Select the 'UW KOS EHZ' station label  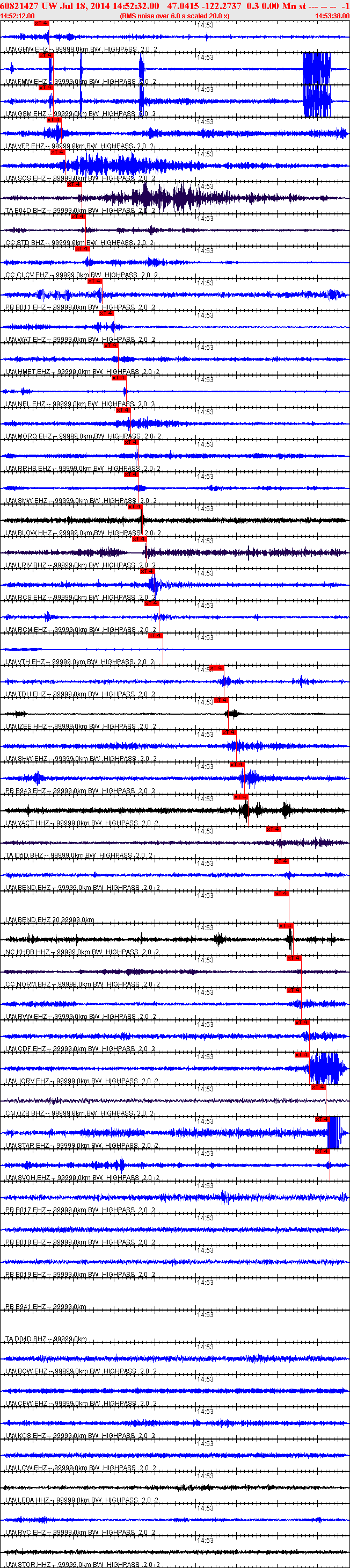[x=27, y=1436]
